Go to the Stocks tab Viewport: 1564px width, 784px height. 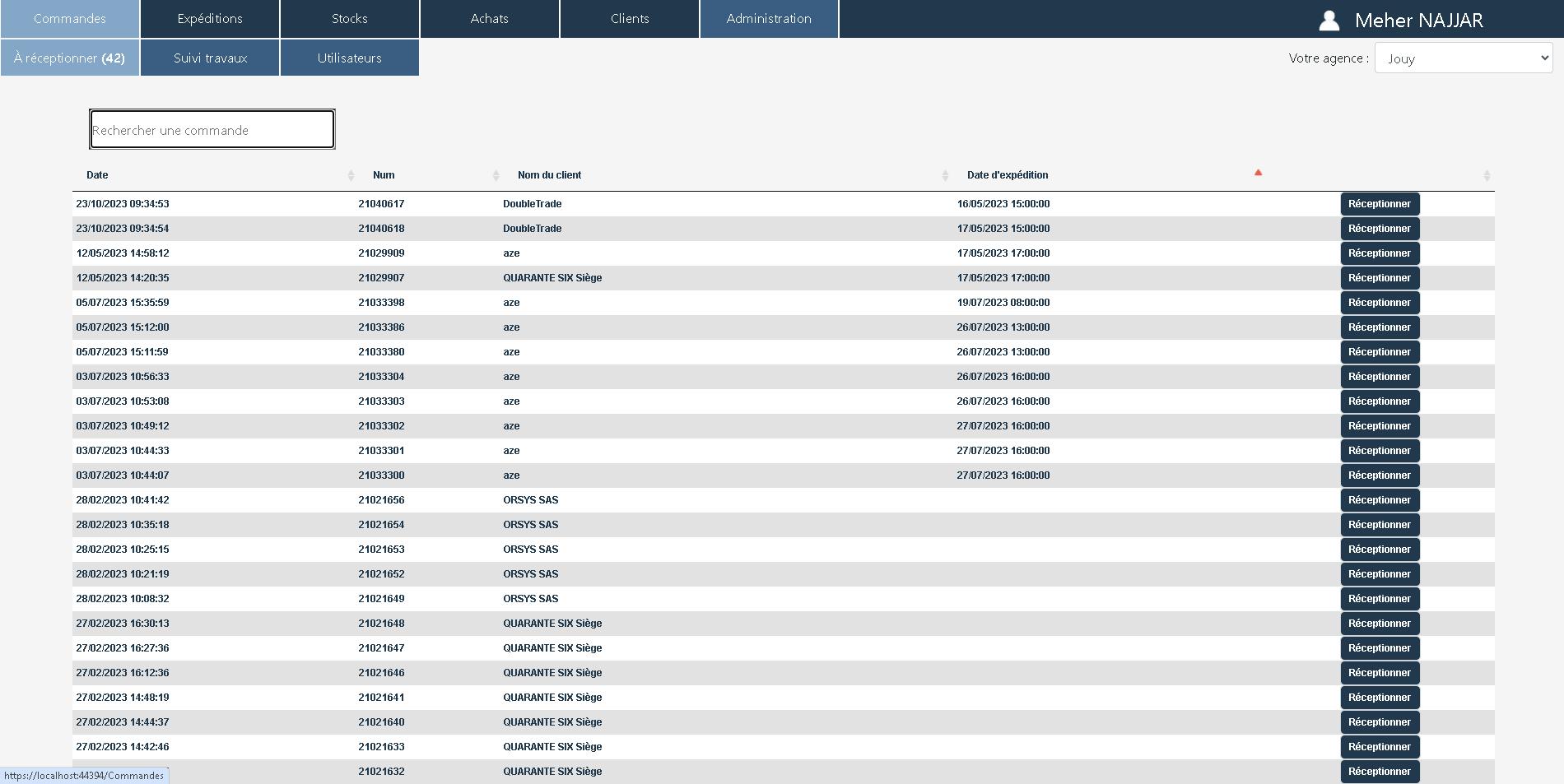[350, 19]
